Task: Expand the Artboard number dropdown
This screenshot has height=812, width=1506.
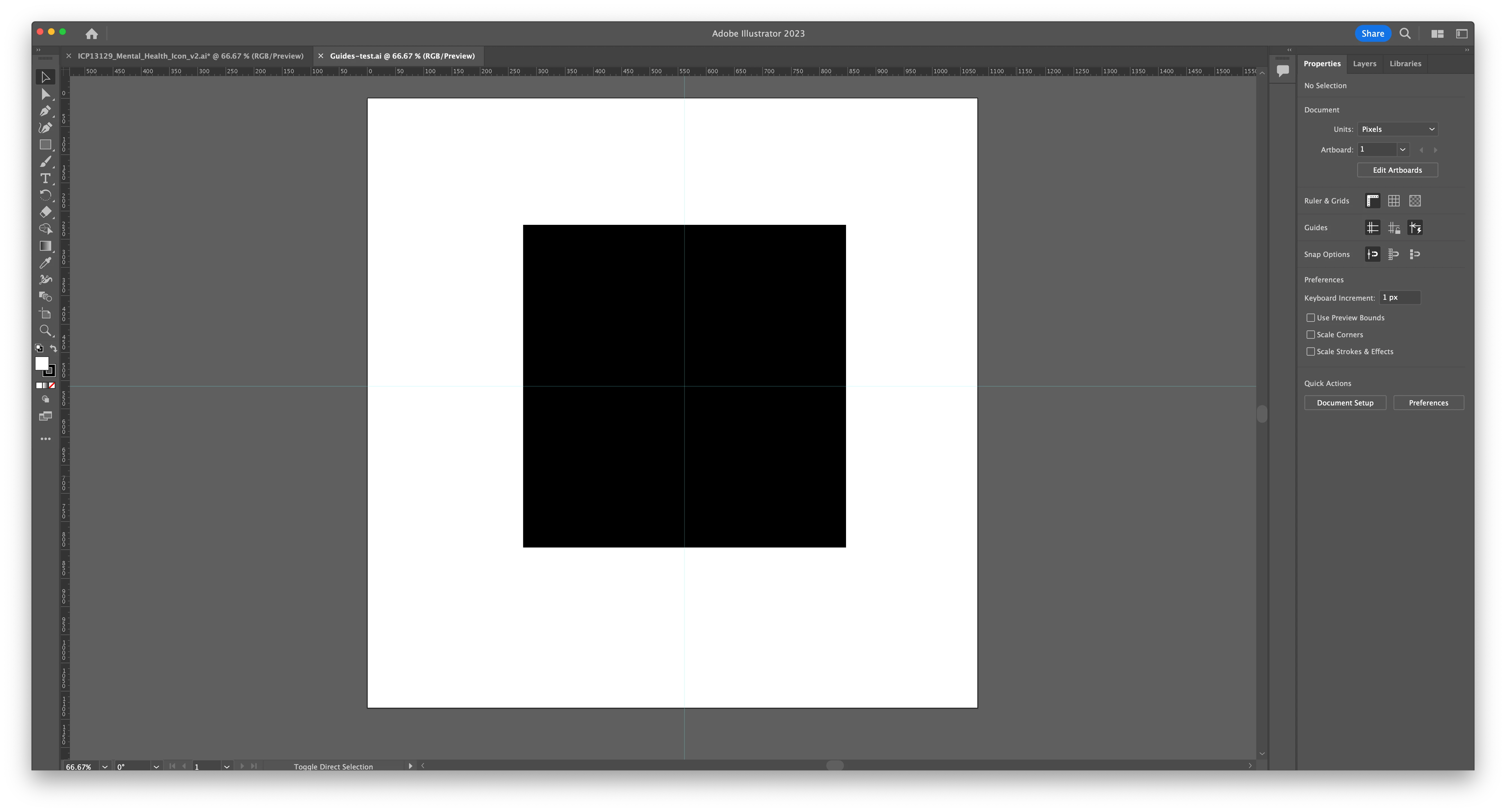Action: (1402, 150)
